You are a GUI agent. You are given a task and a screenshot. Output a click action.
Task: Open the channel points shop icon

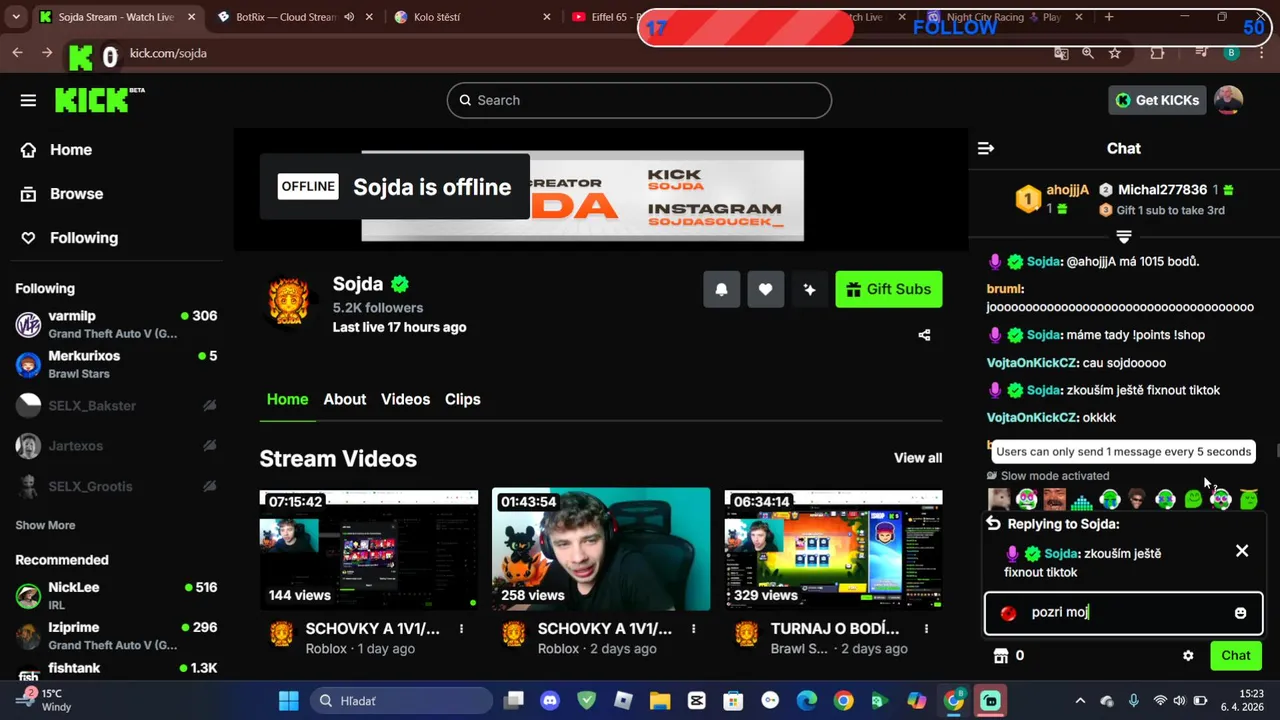pyautogui.click(x=1000, y=656)
